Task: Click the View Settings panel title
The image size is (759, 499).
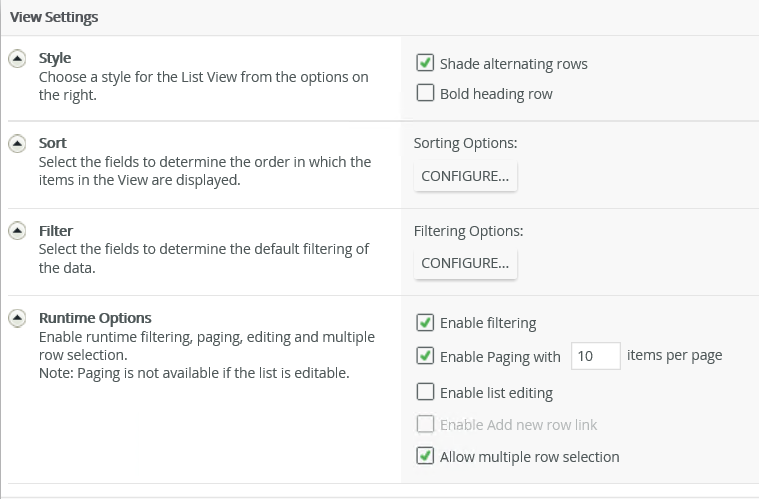Action: (54, 17)
